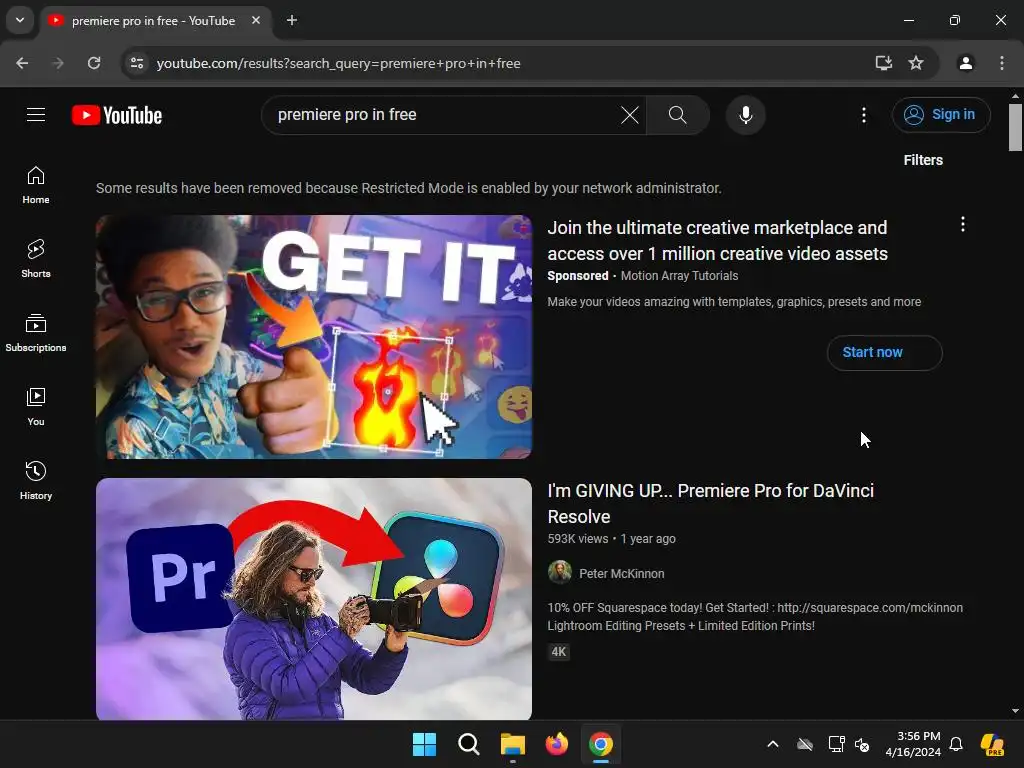This screenshot has width=1024, height=768.
Task: Start voice search with the microphone
Action: point(745,115)
